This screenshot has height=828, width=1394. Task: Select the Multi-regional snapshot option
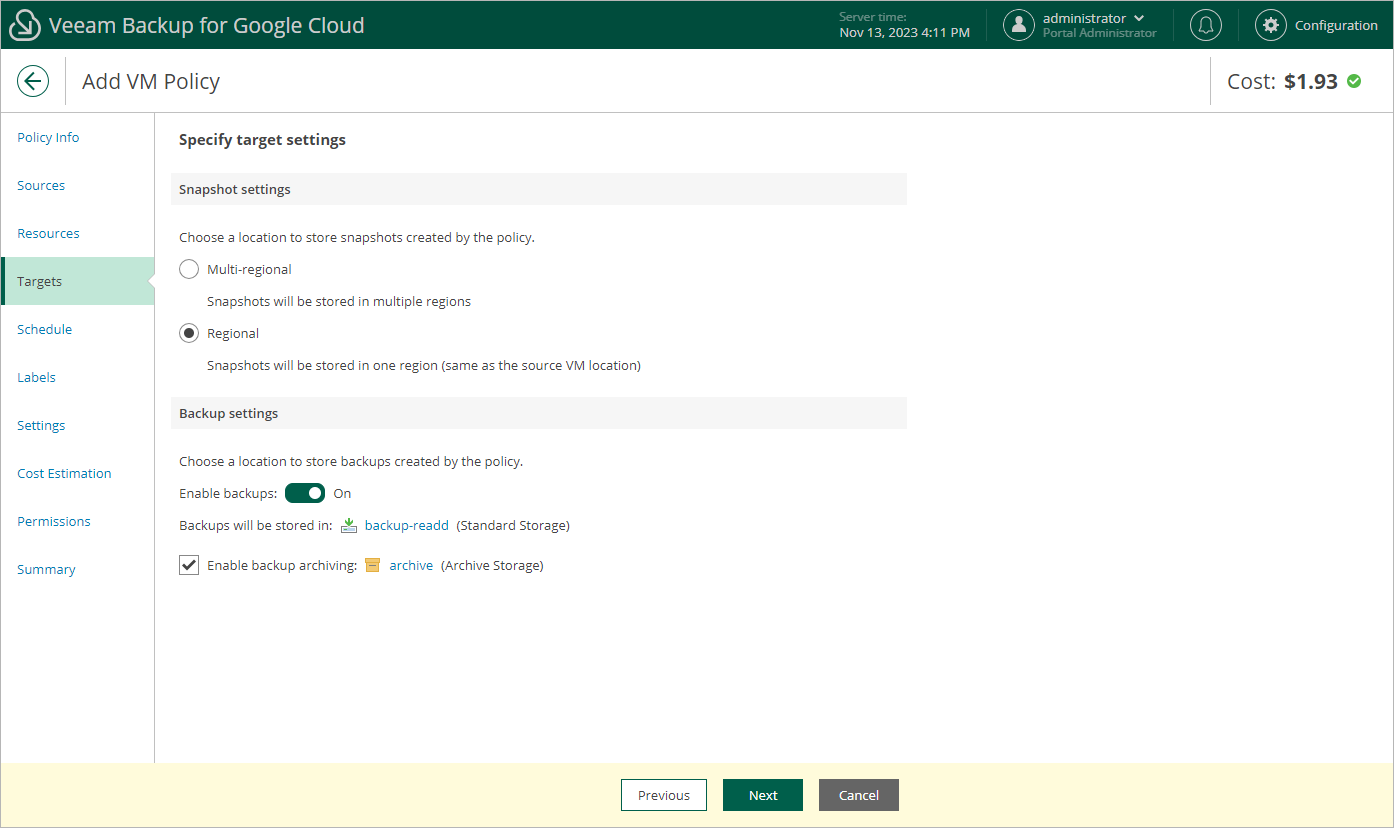tap(189, 269)
